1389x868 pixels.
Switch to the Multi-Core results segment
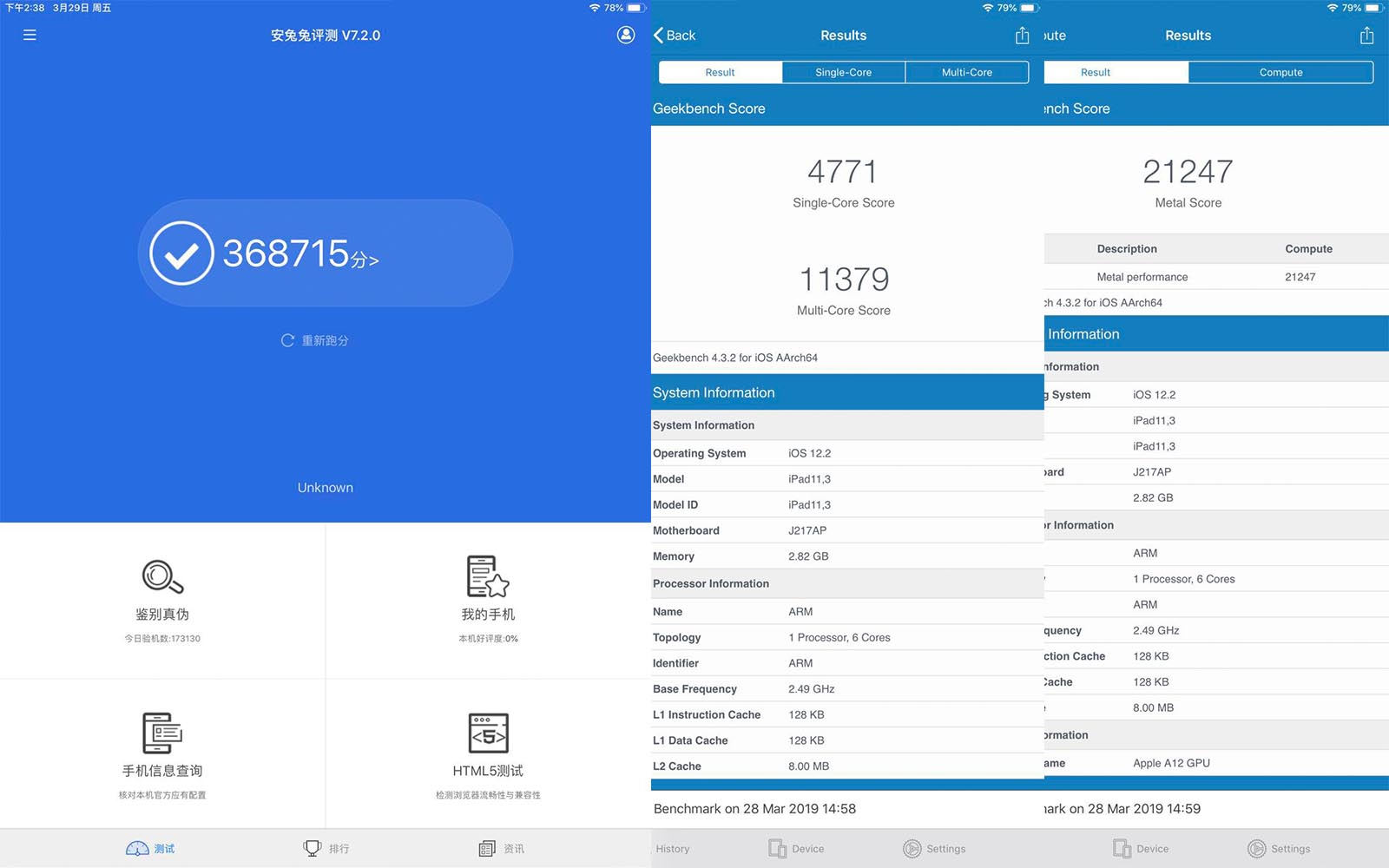click(x=967, y=72)
